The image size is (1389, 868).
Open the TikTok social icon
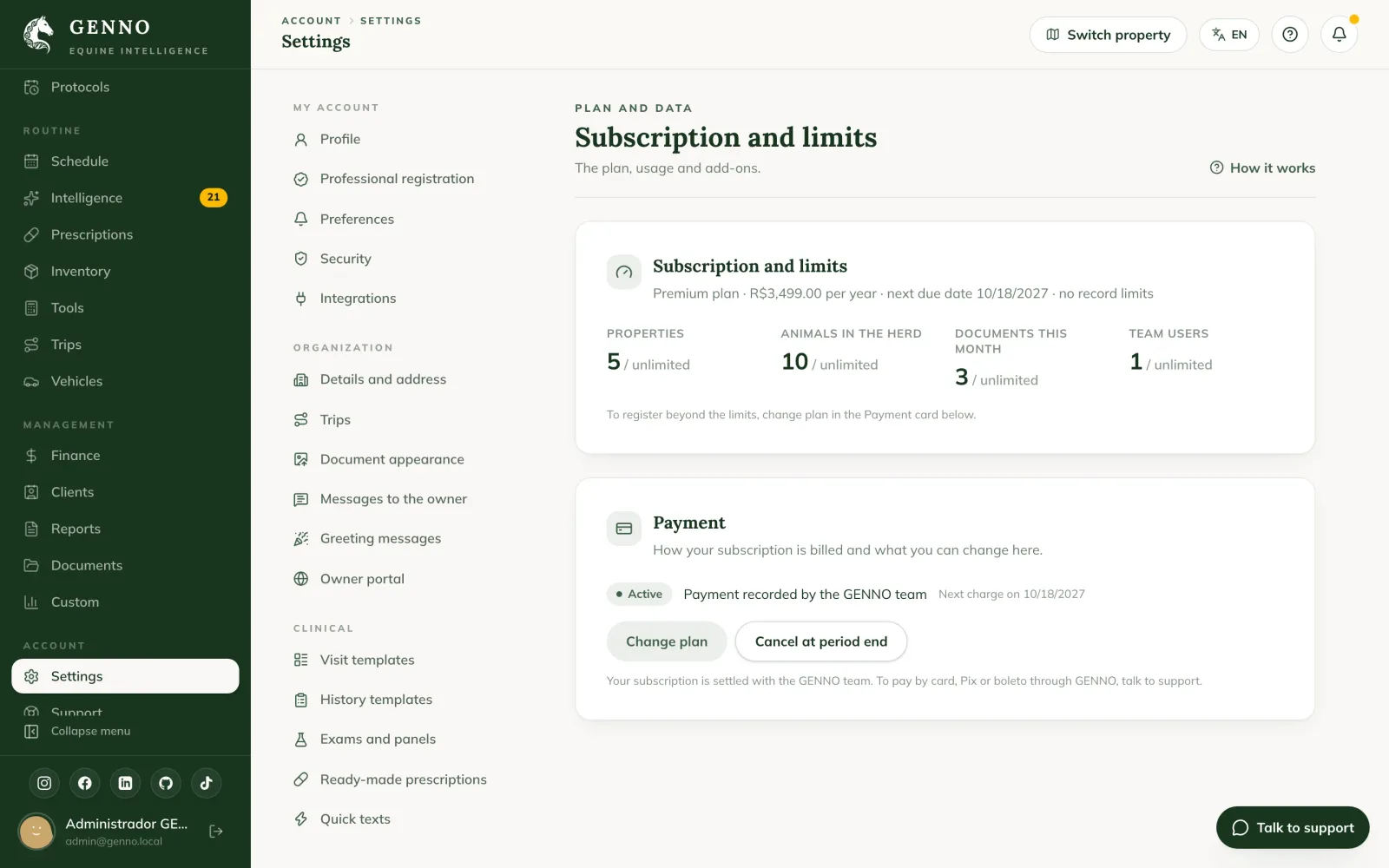coord(207,783)
